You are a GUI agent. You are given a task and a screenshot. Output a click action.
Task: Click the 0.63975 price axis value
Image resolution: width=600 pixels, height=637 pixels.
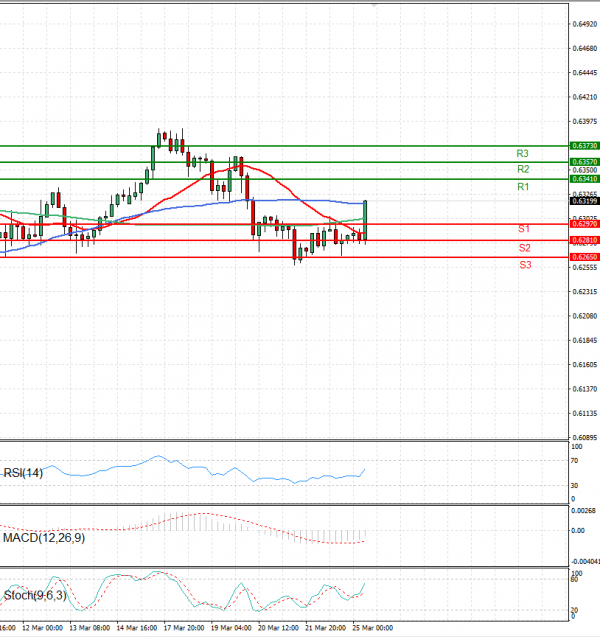click(585, 121)
